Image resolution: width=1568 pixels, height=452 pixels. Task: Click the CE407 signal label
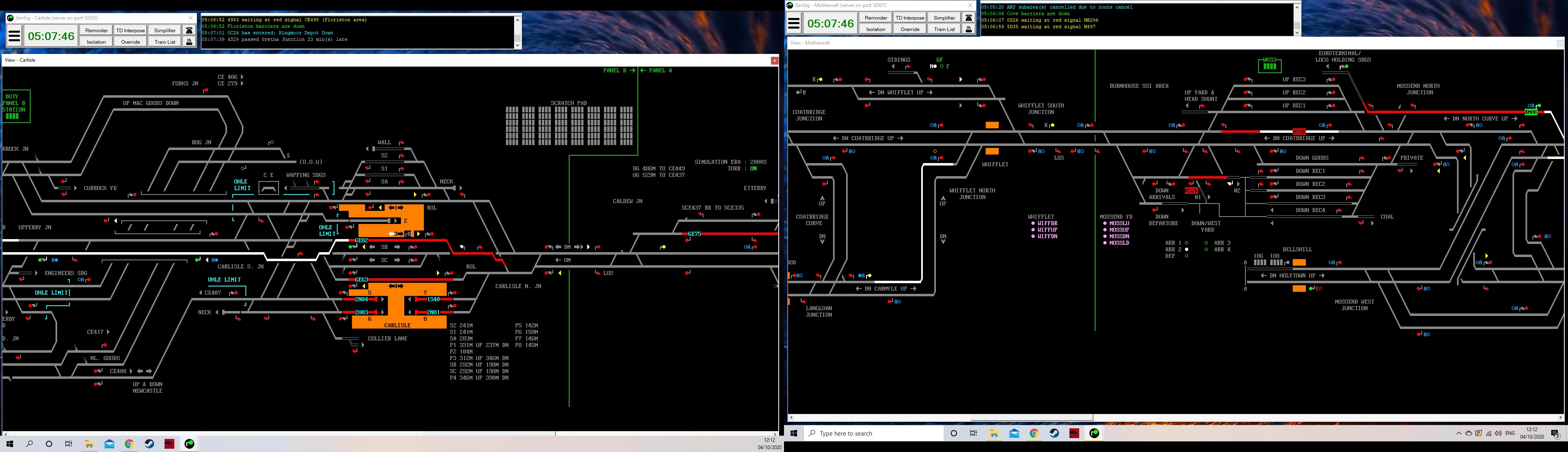[x=213, y=293]
